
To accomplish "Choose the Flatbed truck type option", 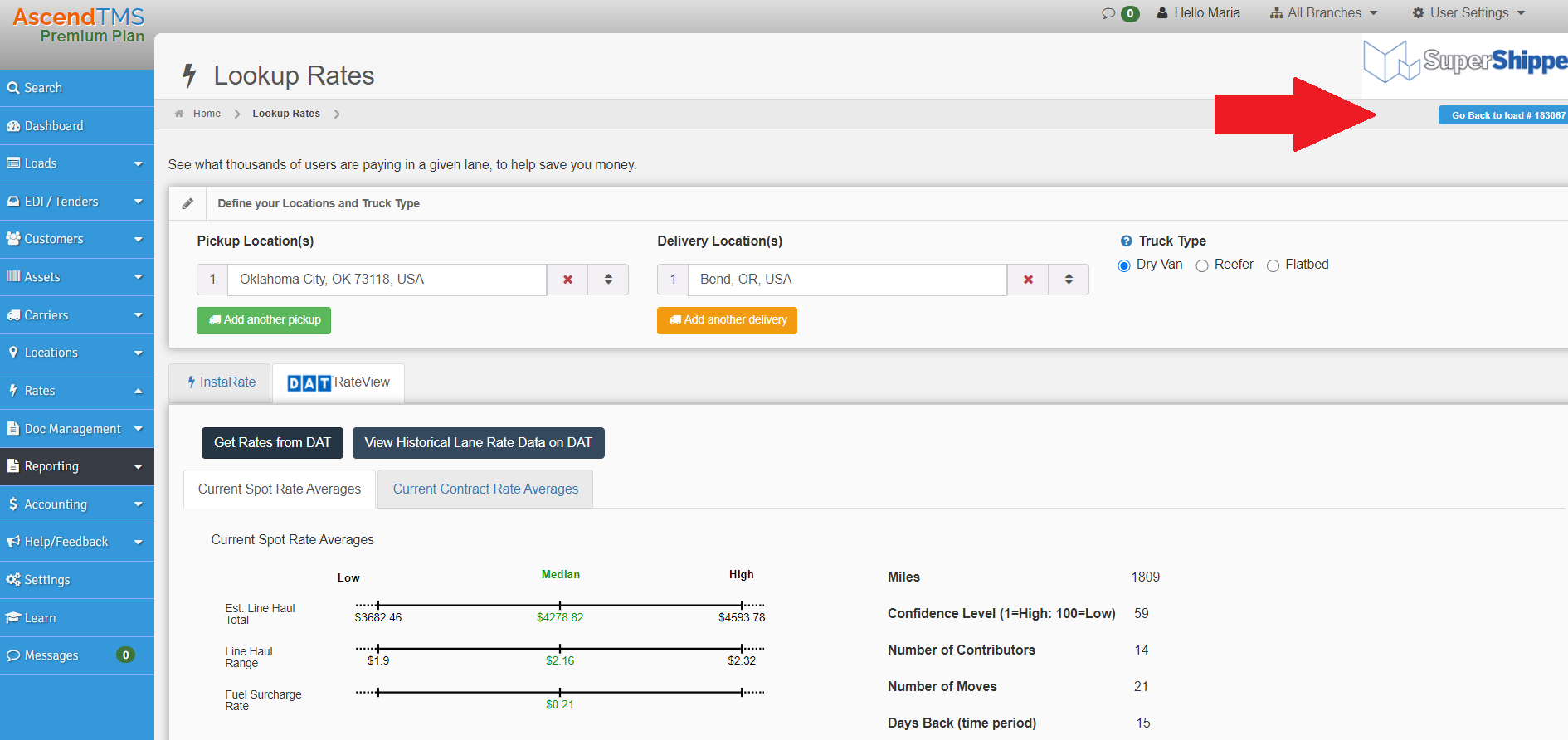I will pos(1273,265).
